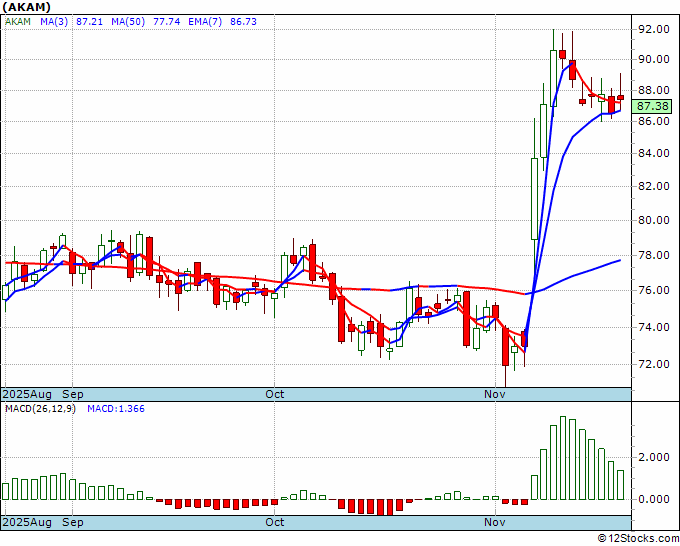Viewport: 680px width, 546px height.
Task: Click the Oct label on price chart axis
Action: [x=275, y=394]
